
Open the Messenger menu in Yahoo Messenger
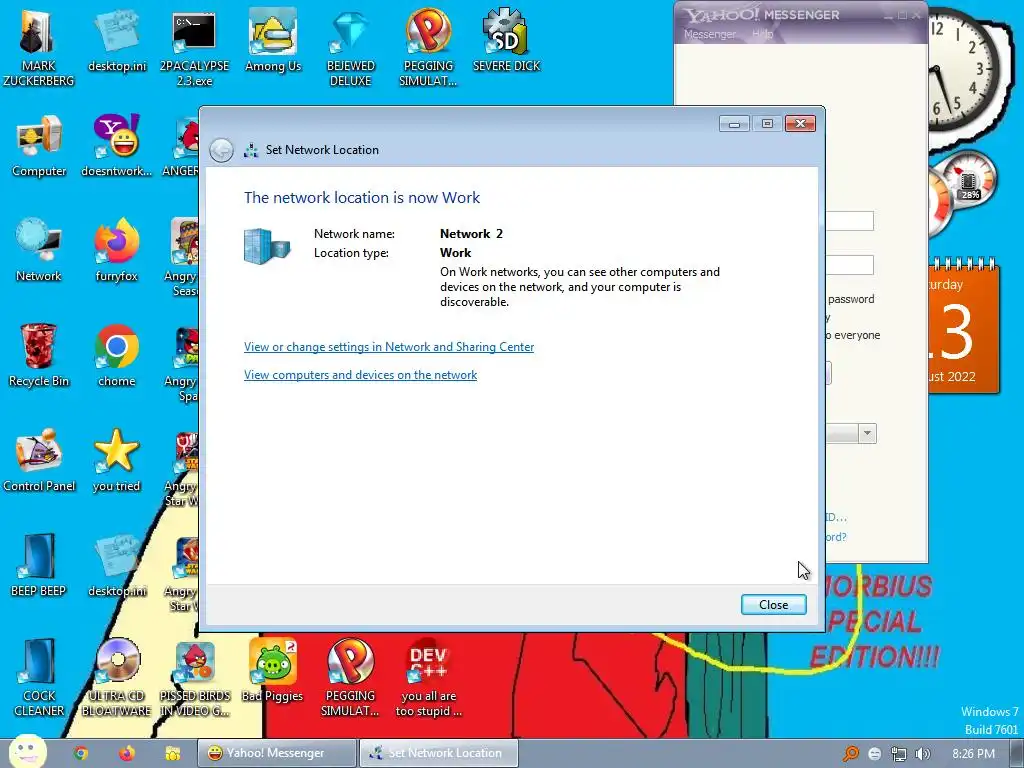point(709,34)
